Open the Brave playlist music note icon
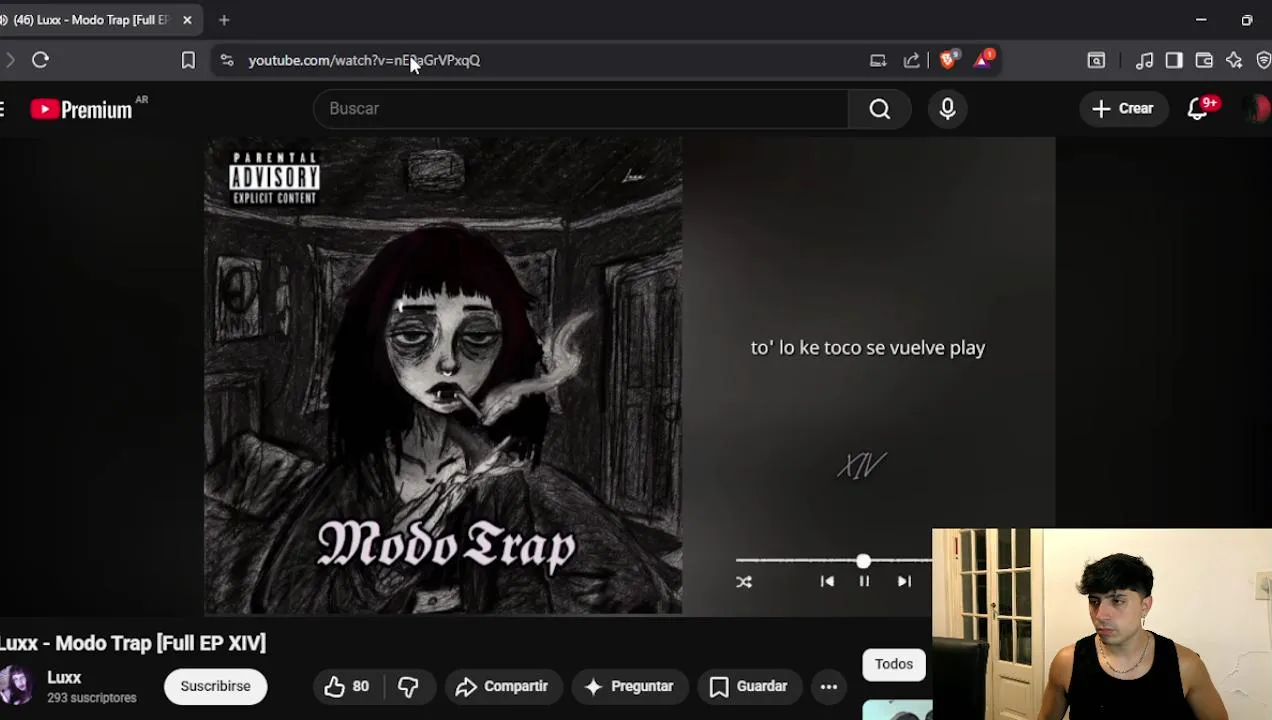 click(1145, 60)
